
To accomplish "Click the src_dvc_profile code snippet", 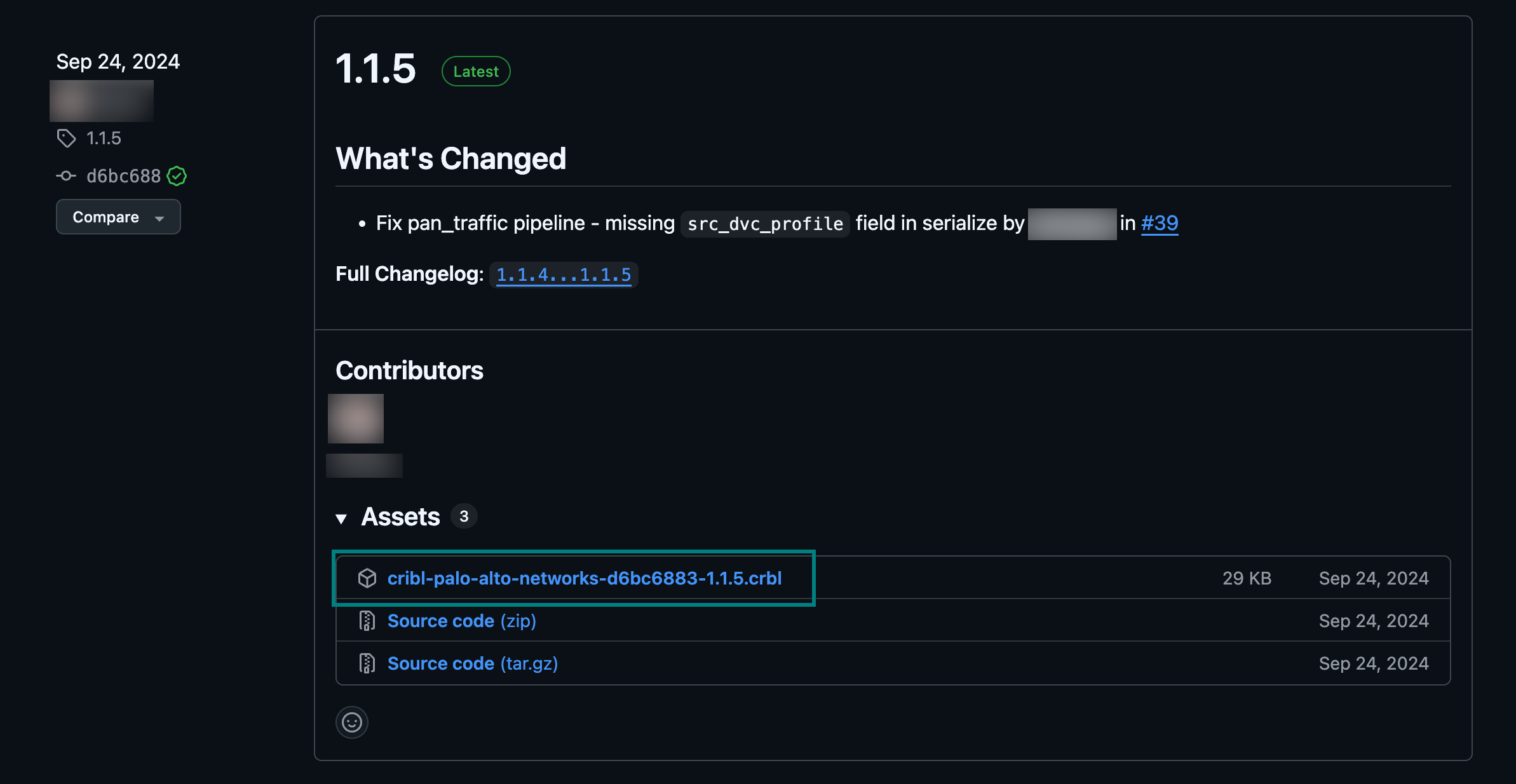I will [x=764, y=223].
